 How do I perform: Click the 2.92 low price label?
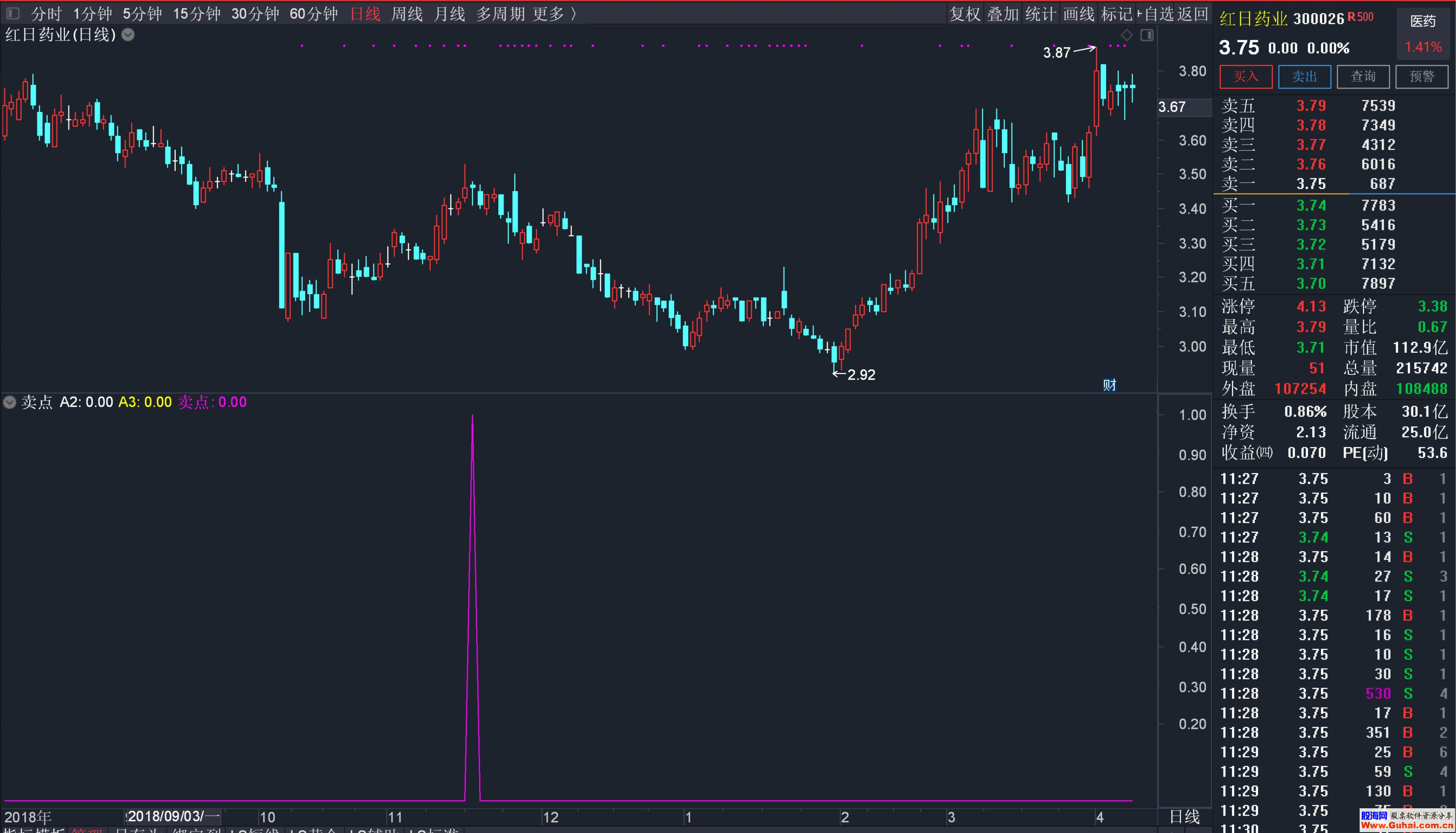[861, 375]
